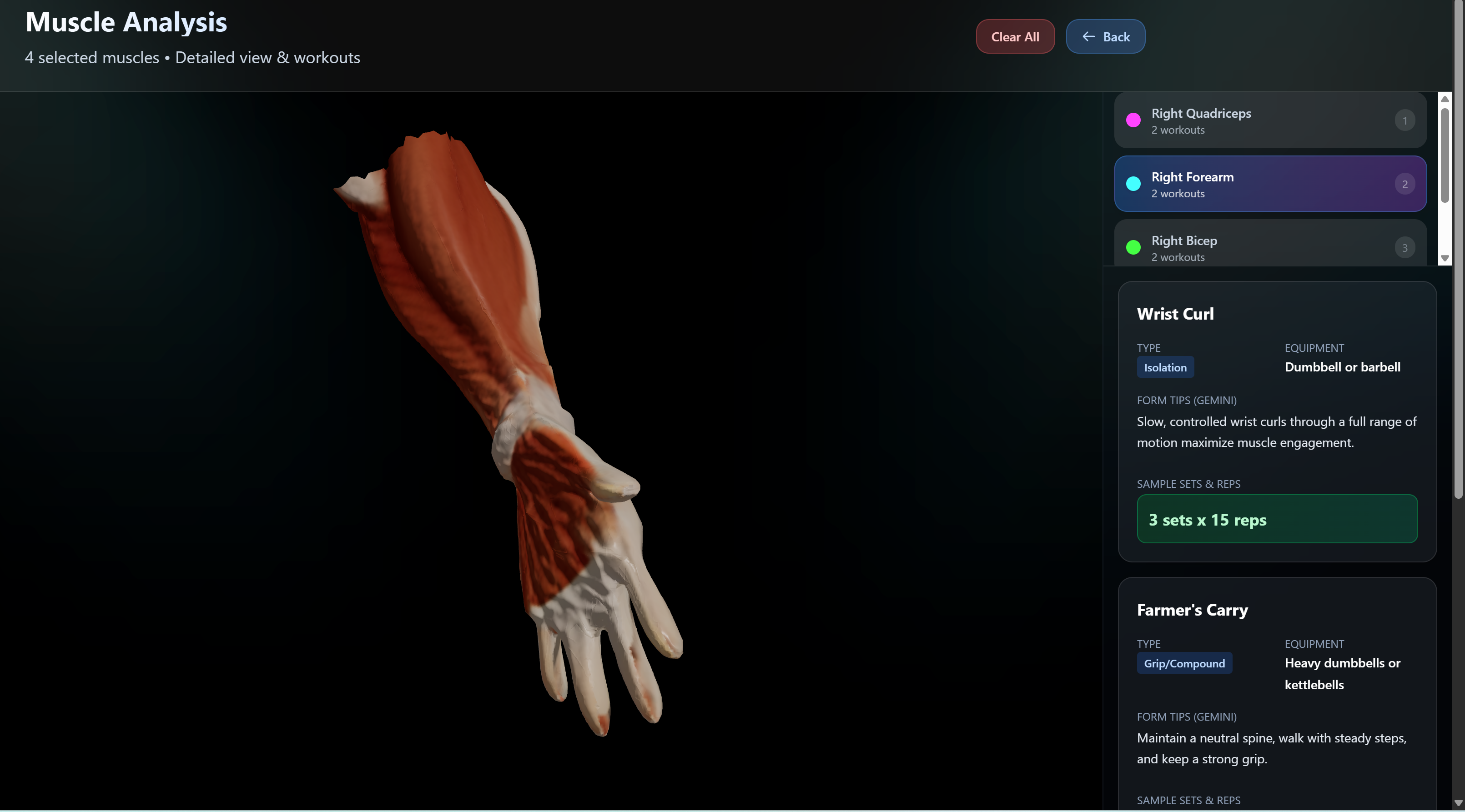The width and height of the screenshot is (1465, 812).
Task: Click the 3 sets x 15 reps box
Action: point(1276,519)
